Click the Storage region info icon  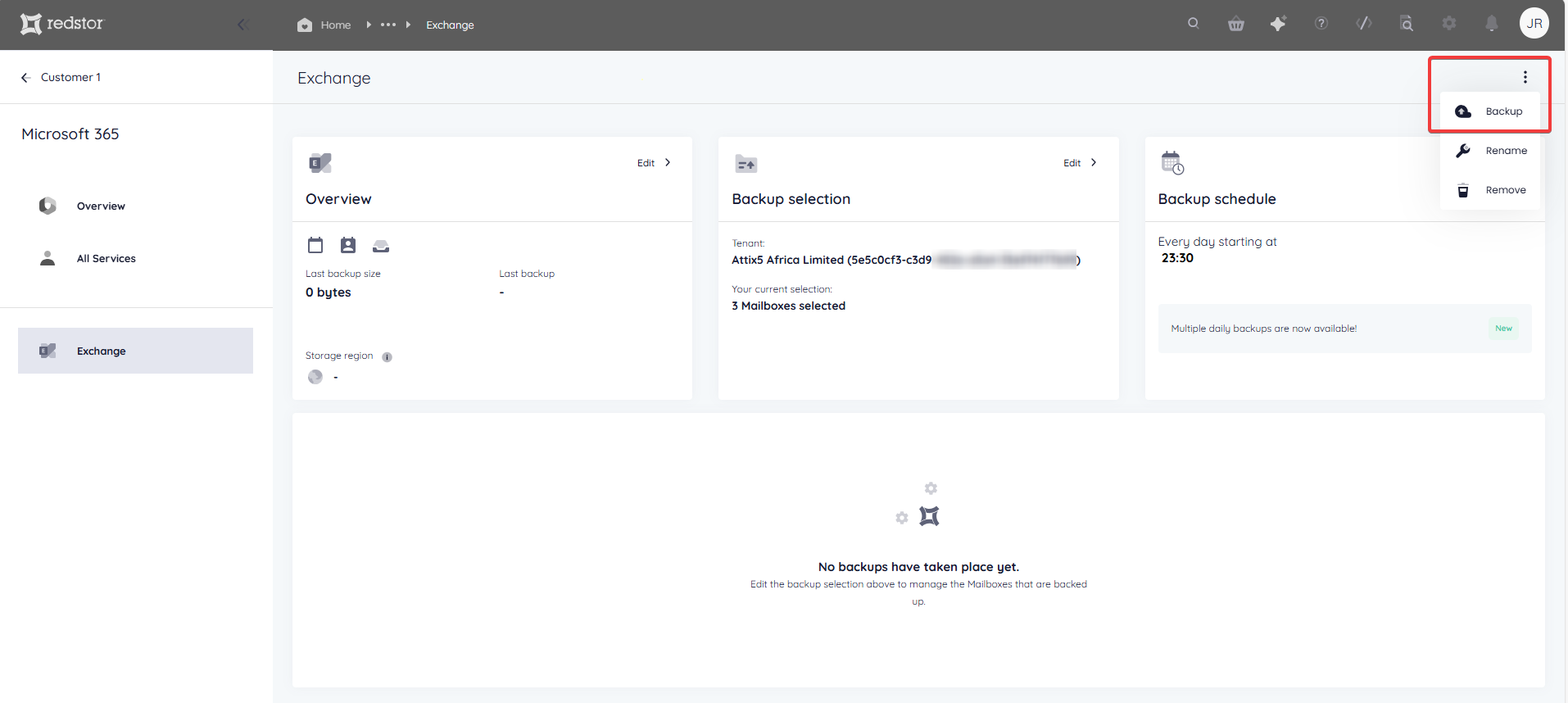pyautogui.click(x=387, y=356)
